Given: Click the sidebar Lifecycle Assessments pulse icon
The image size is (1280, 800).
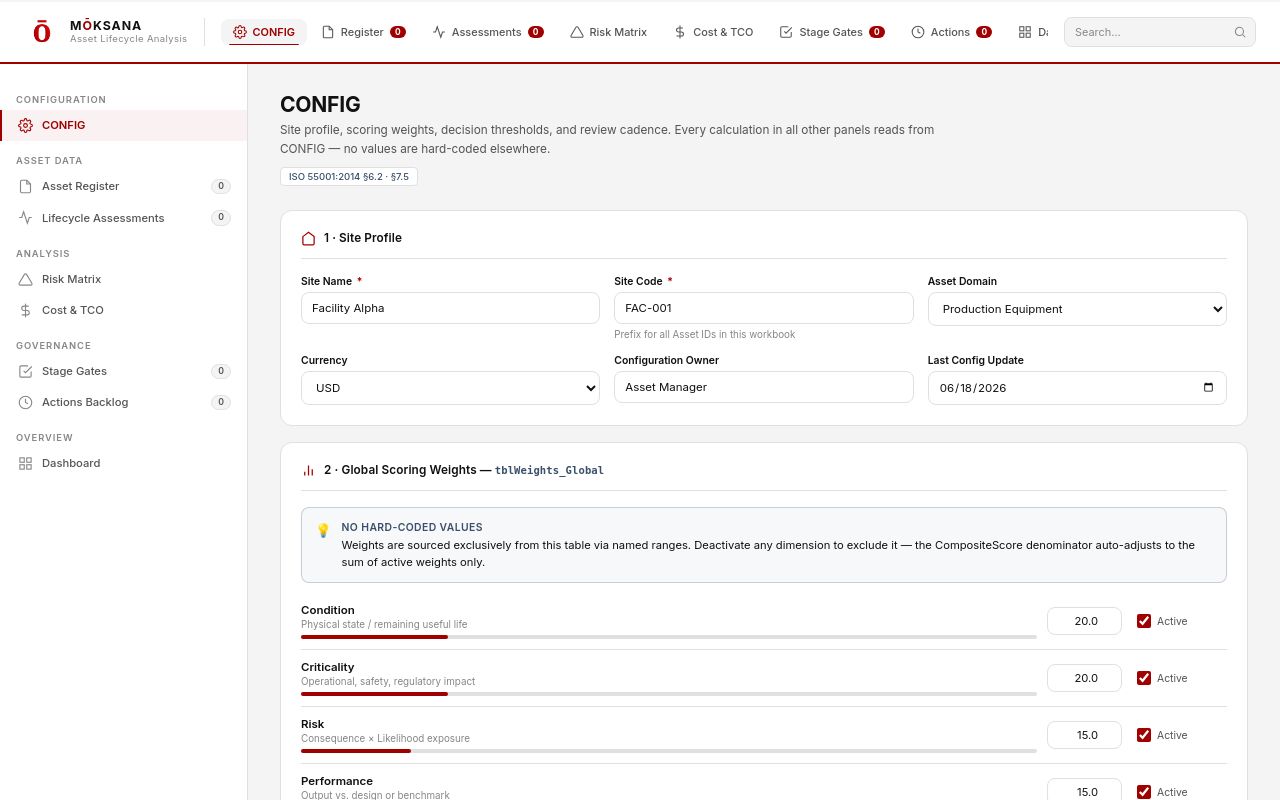Looking at the screenshot, I should click(26, 218).
